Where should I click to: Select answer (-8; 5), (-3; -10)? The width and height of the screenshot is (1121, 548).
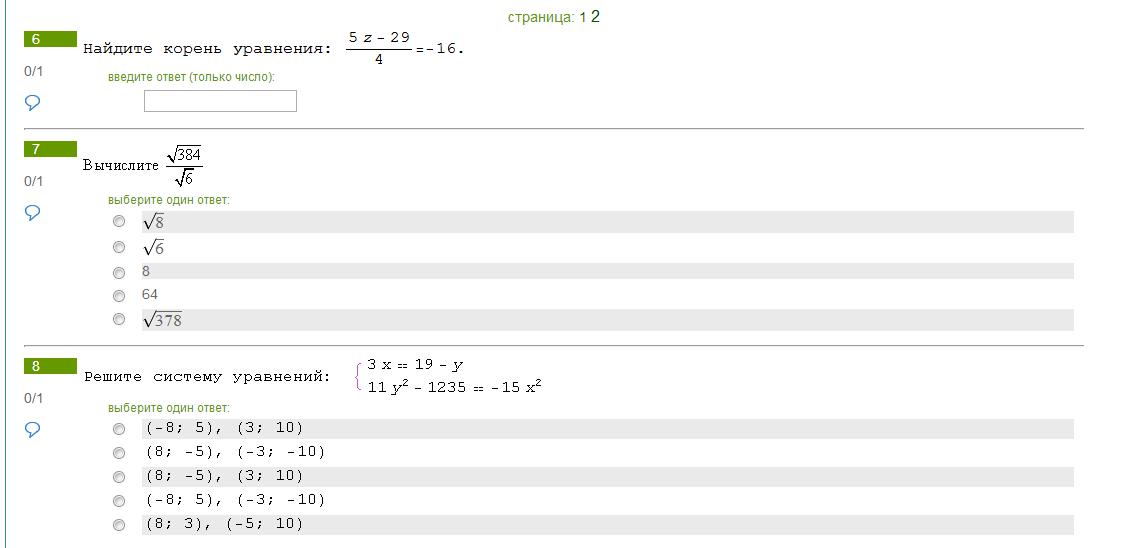coord(119,501)
